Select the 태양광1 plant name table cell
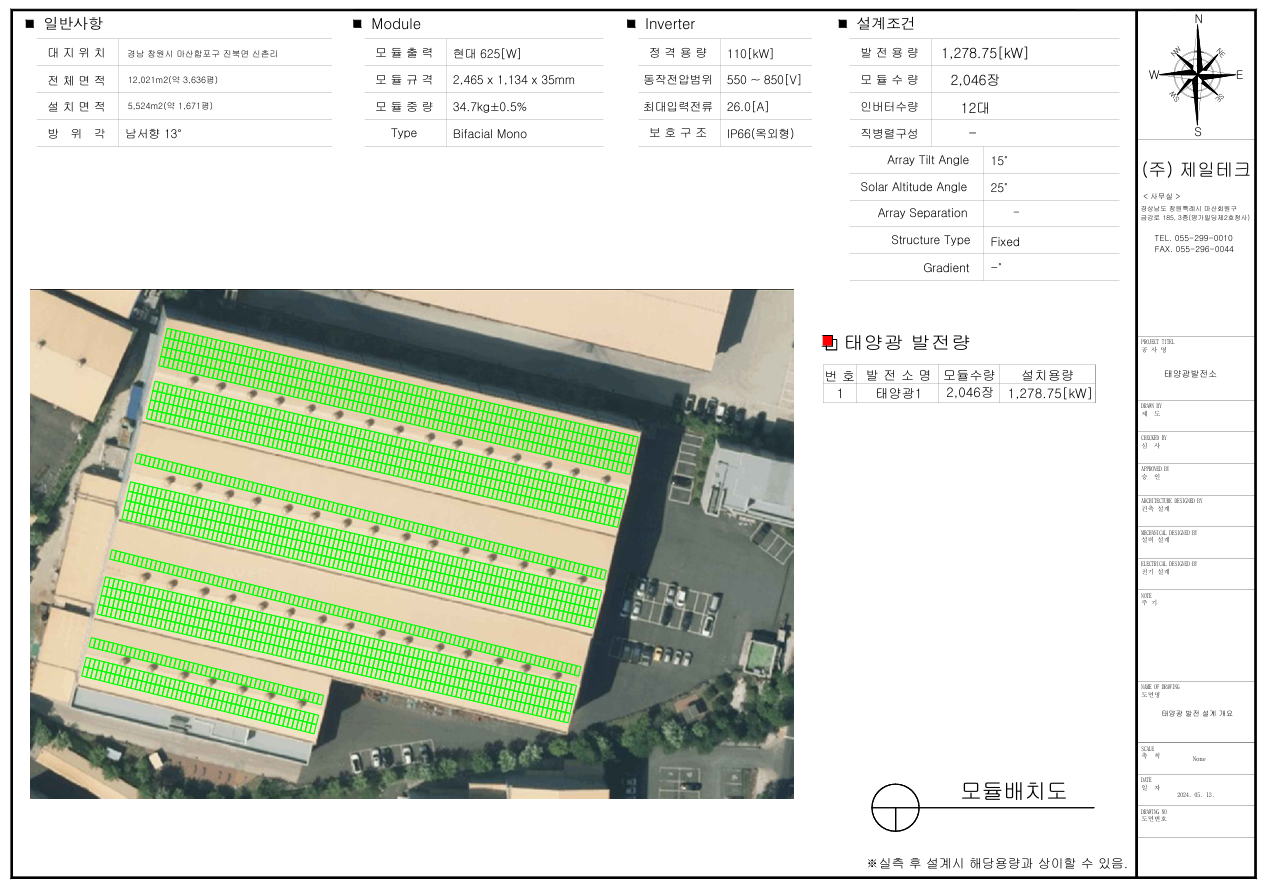The image size is (1266, 892). pos(897,393)
